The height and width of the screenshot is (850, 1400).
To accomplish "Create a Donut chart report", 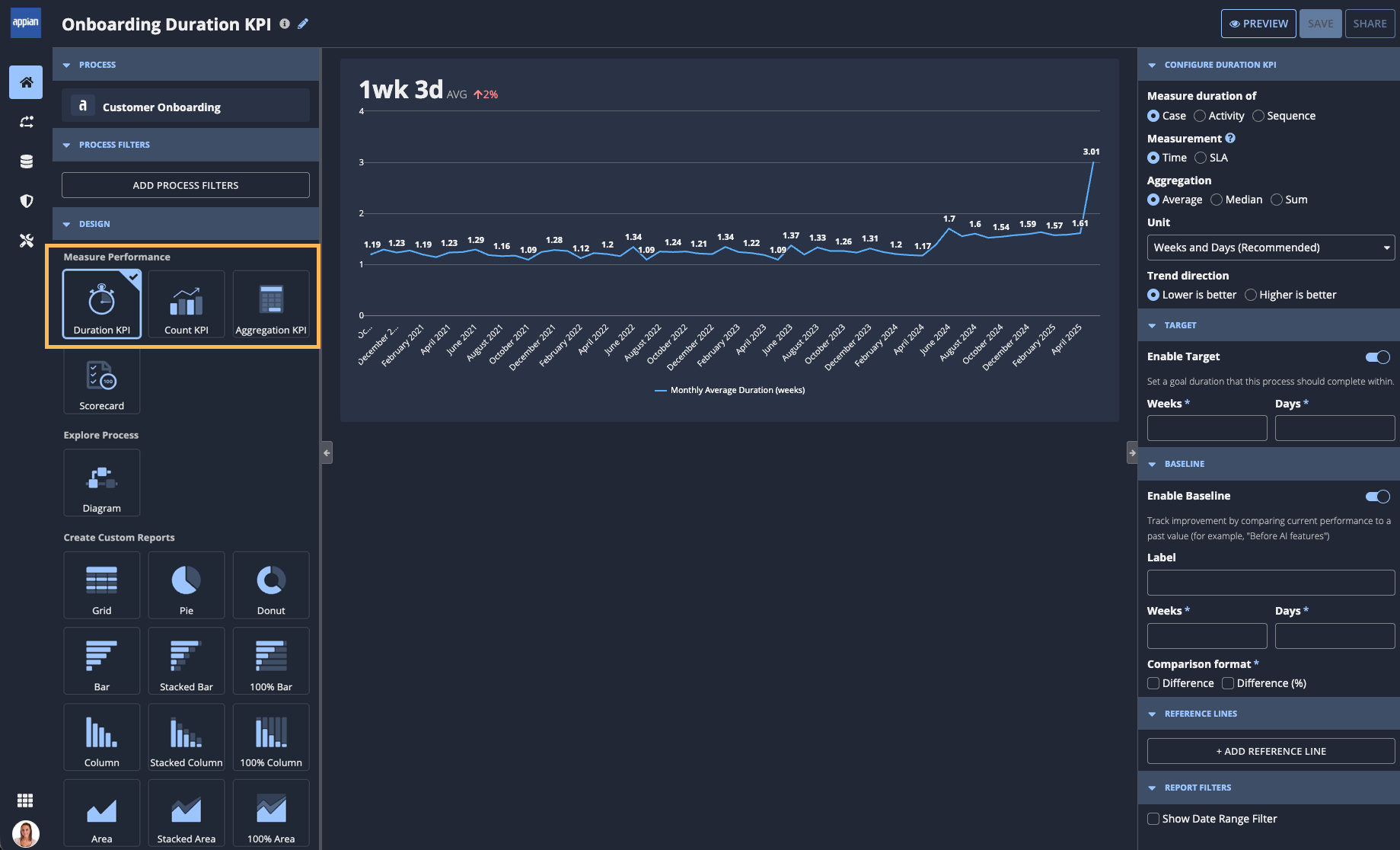I will [x=271, y=585].
